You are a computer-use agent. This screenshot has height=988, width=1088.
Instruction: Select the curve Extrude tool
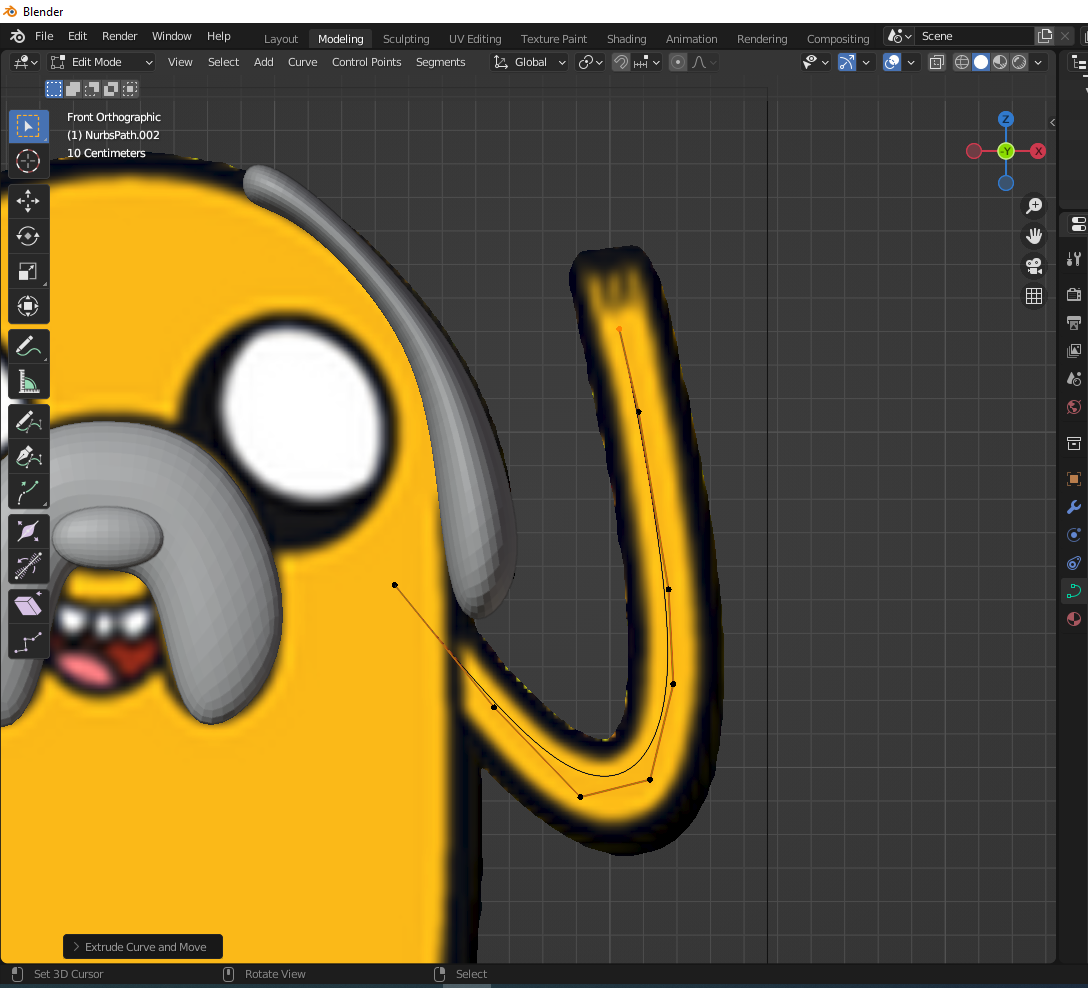coord(28,491)
